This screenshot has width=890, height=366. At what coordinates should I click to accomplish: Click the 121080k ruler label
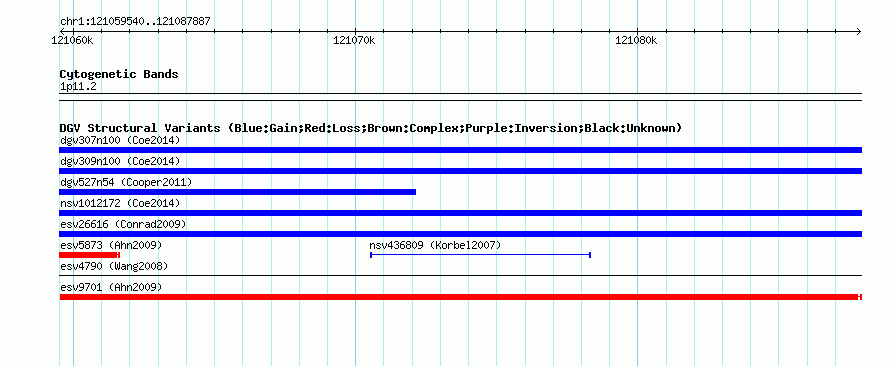tap(636, 40)
